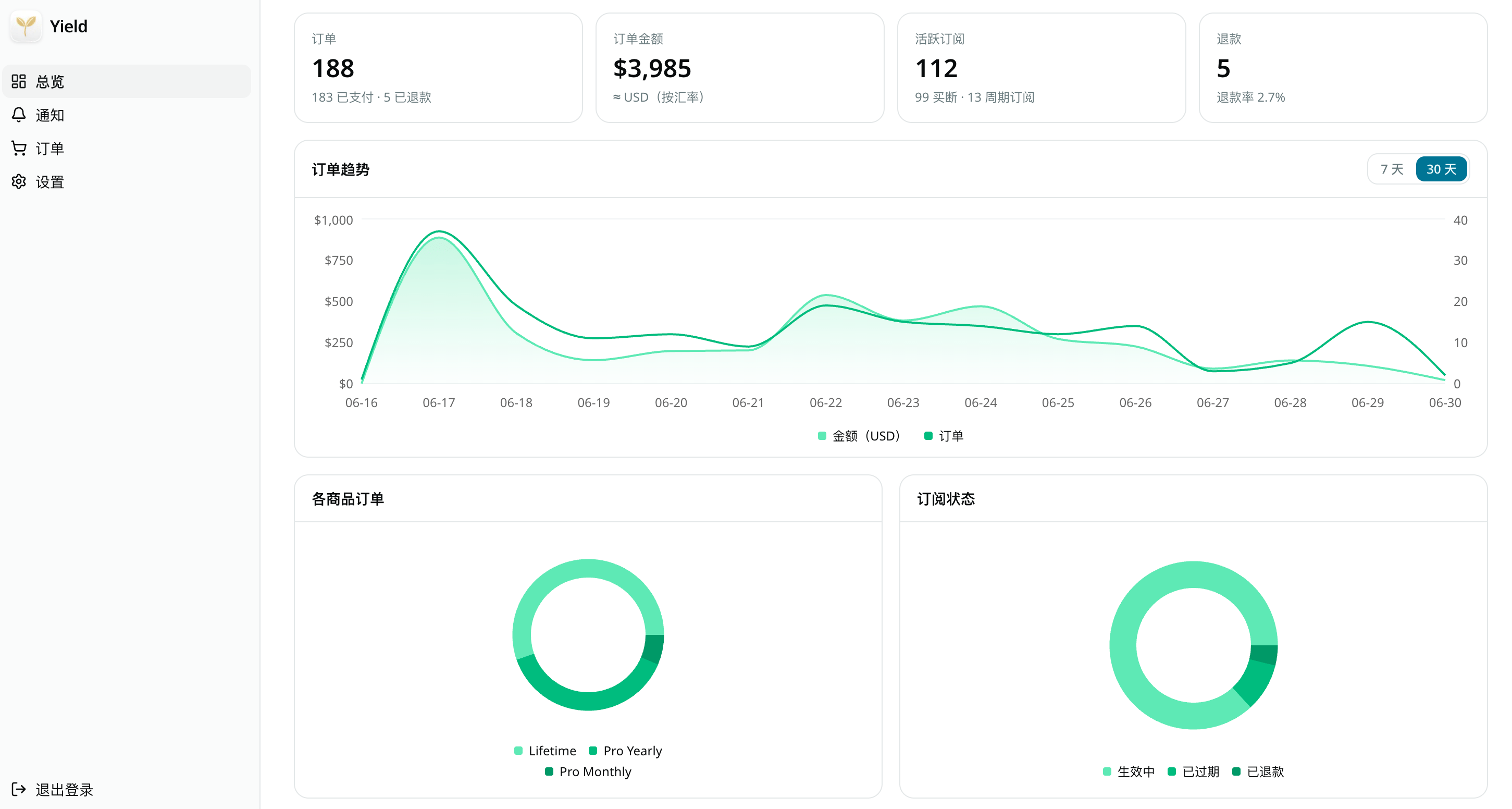The height and width of the screenshot is (809, 1512).
Task: Toggle Pro Monthly legend entry
Action: [x=588, y=771]
